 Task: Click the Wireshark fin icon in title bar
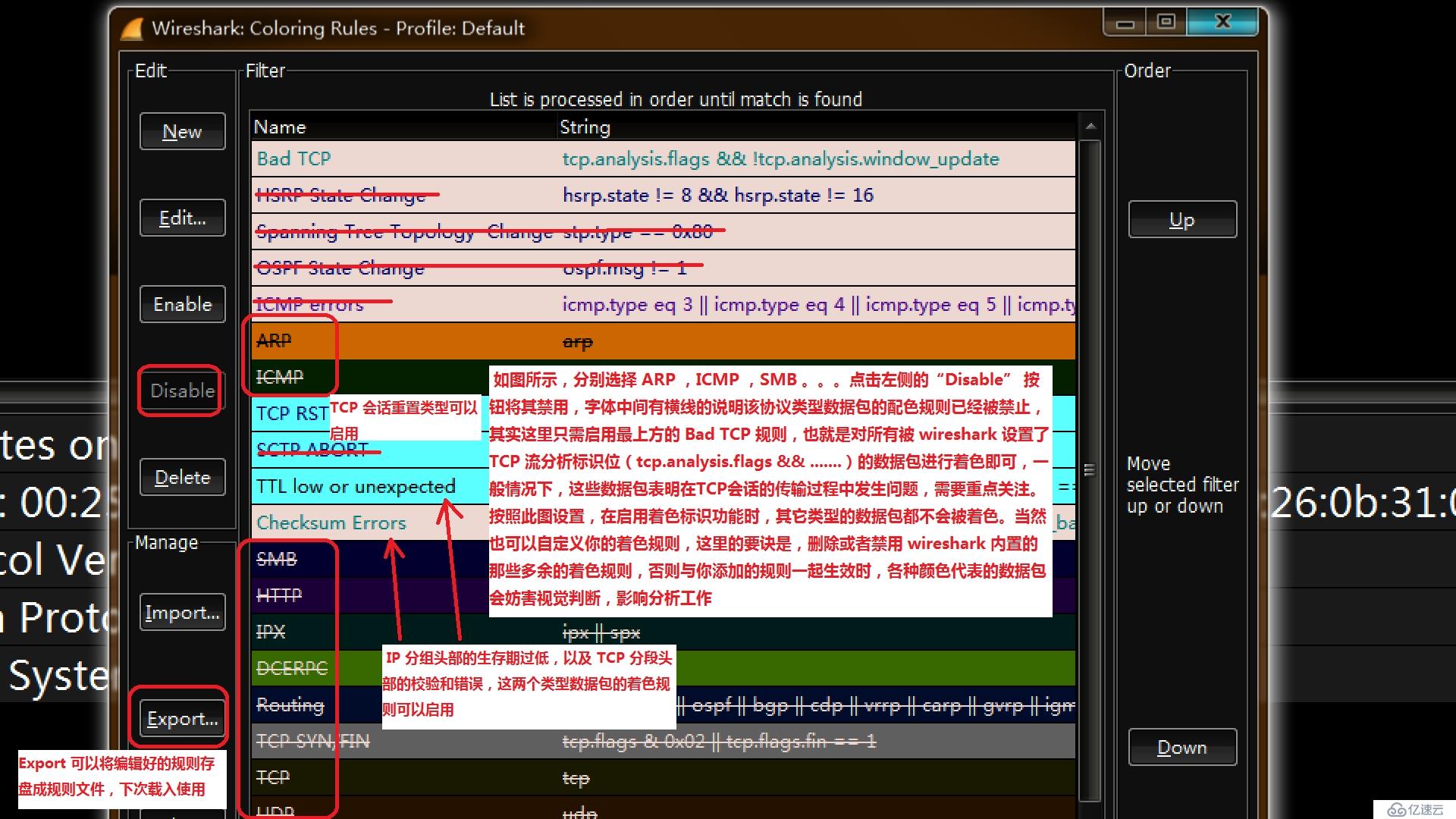point(132,29)
